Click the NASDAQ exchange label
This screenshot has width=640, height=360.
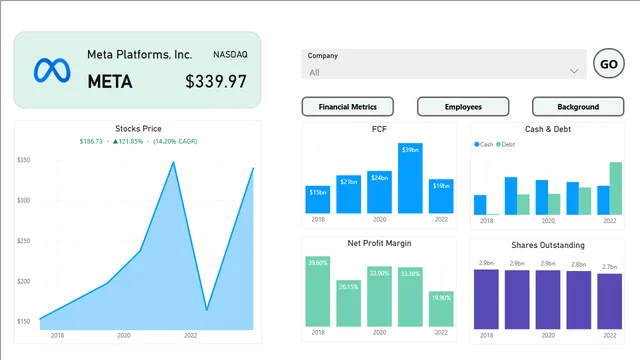click(x=230, y=54)
